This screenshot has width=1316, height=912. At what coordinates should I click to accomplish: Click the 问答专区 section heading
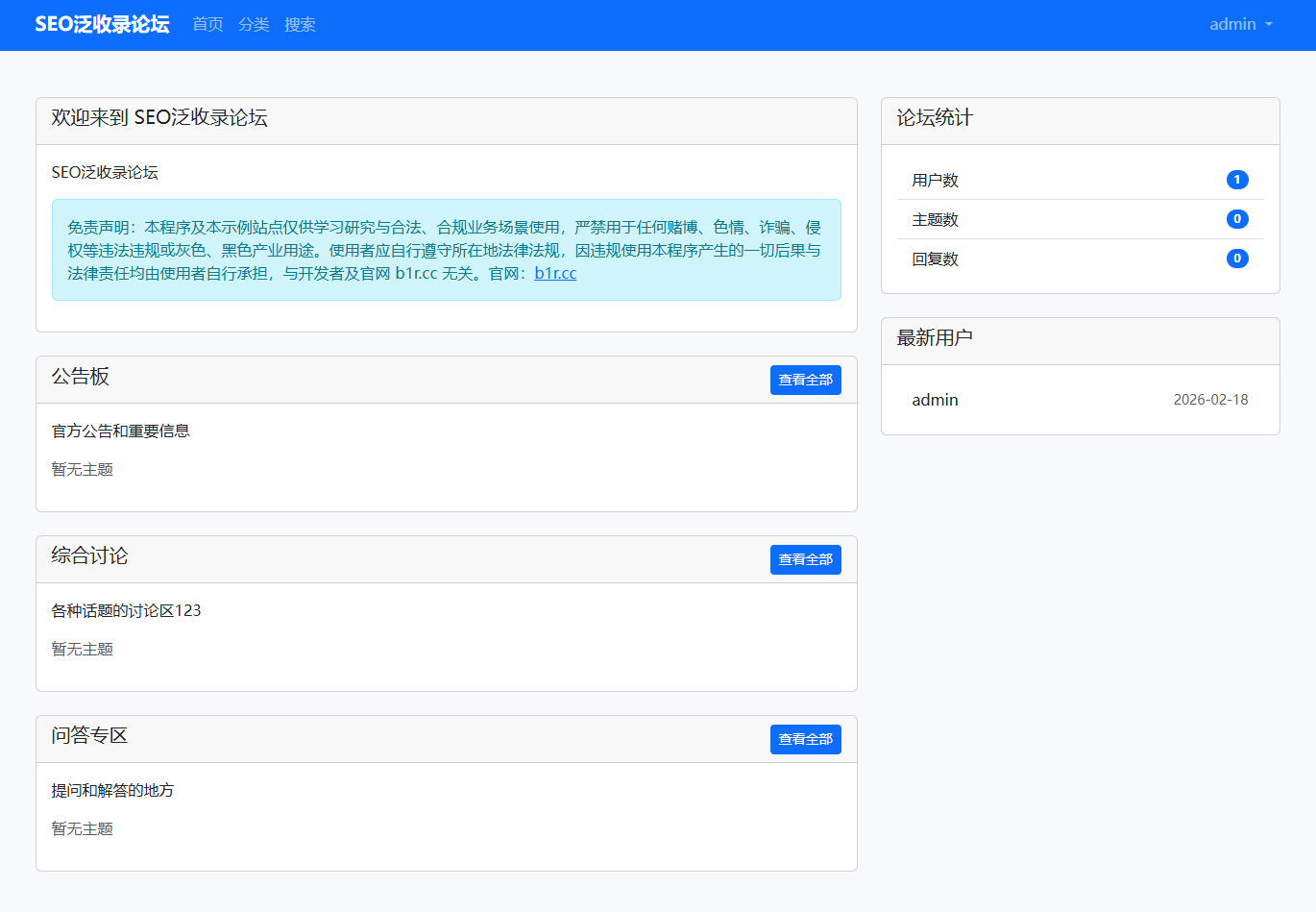coord(89,736)
